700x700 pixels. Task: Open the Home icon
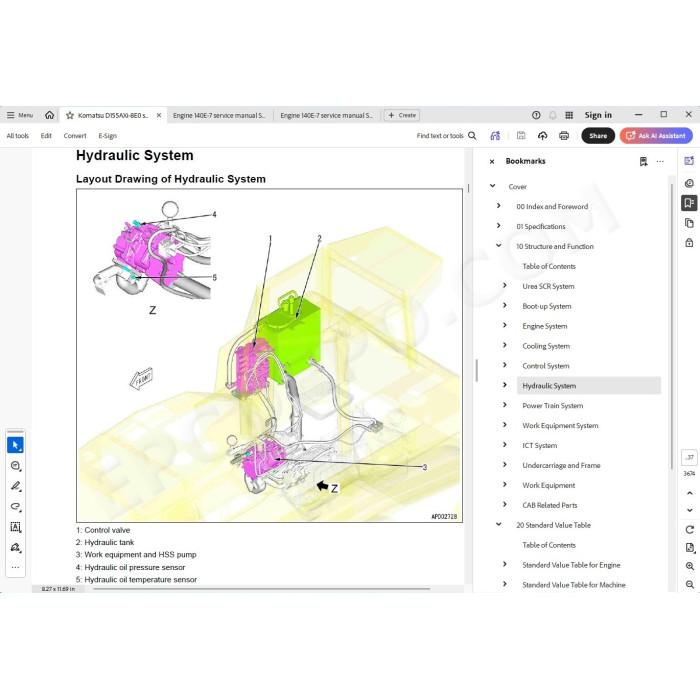point(50,115)
